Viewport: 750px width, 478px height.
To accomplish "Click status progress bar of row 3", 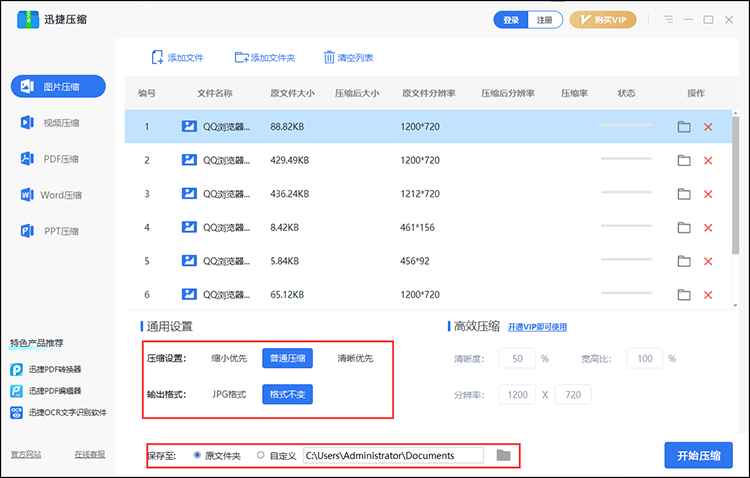I will pos(626,192).
